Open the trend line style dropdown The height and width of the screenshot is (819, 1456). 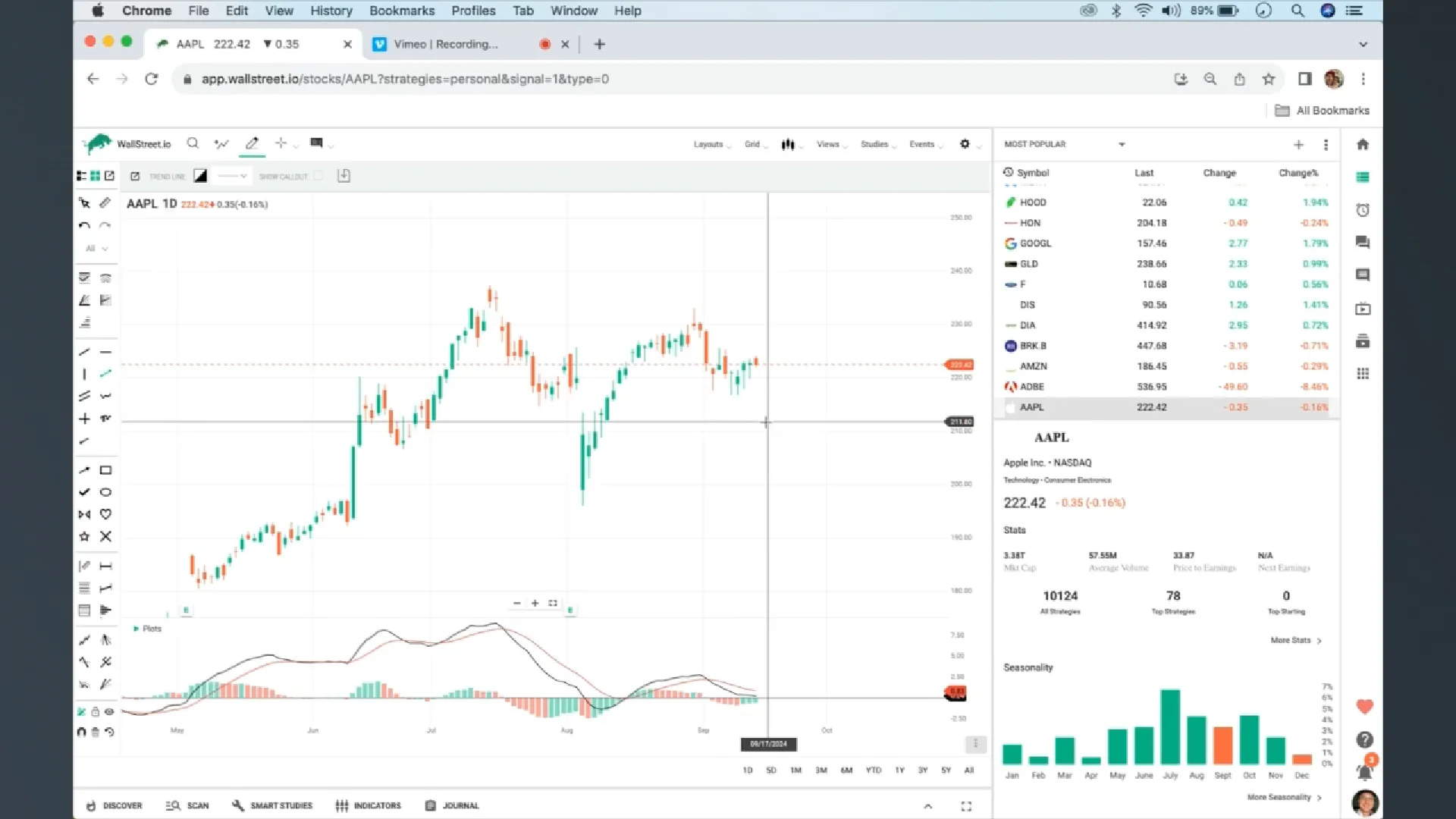point(232,176)
